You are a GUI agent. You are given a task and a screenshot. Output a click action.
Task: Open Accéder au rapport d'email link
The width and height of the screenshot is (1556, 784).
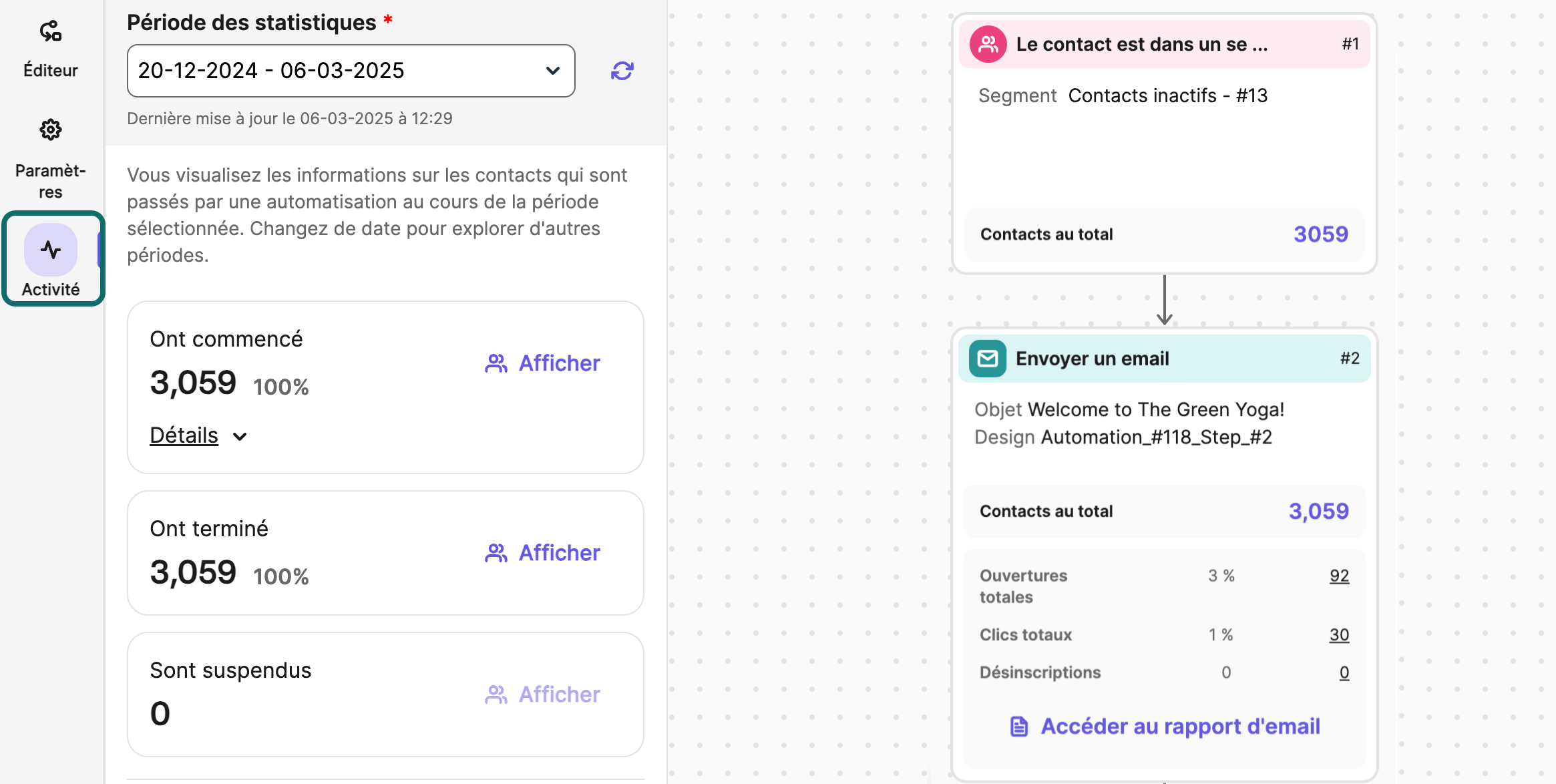[x=1165, y=726]
